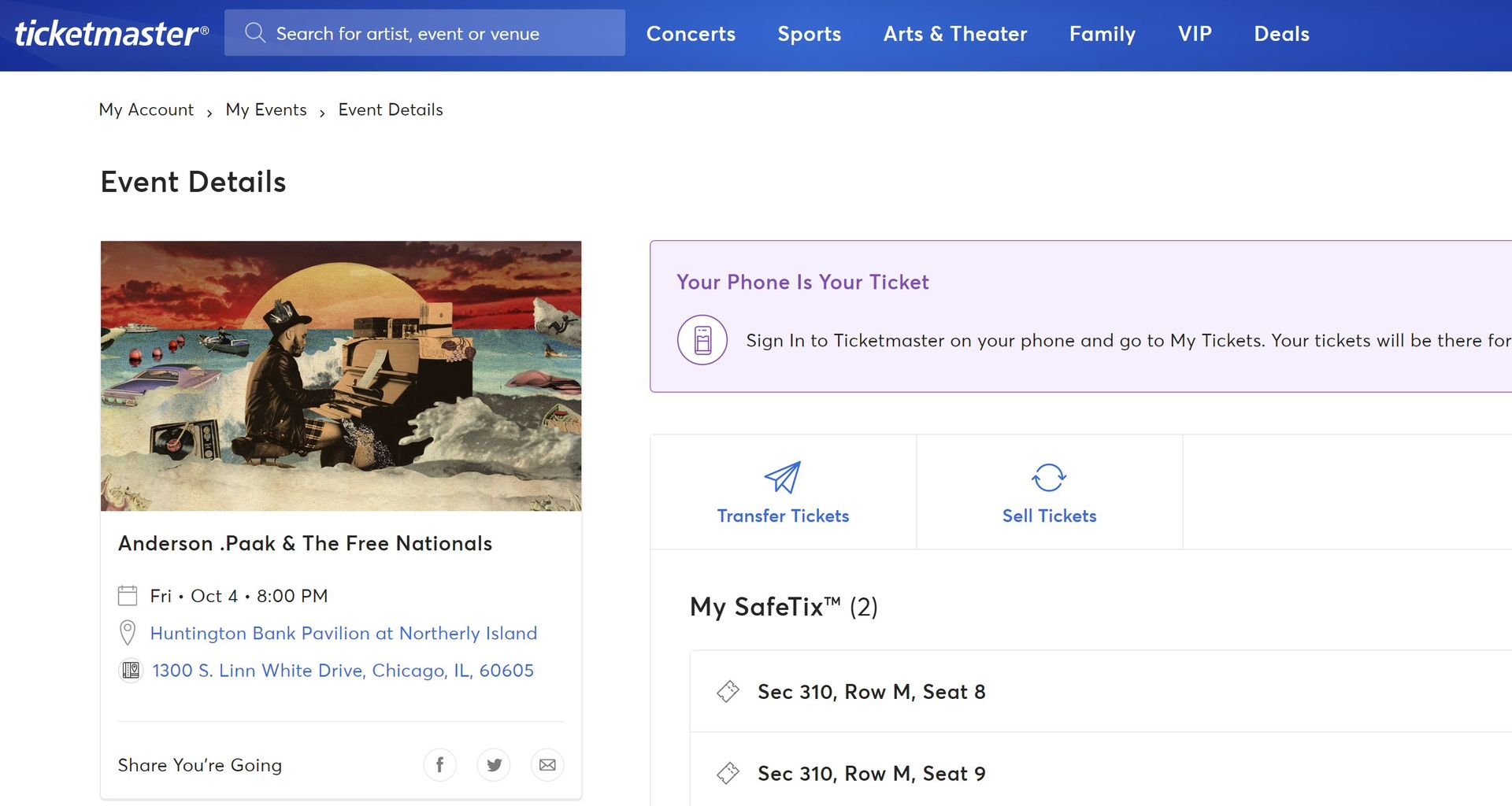Viewport: 1512px width, 806px height.
Task: Click the My SafeTix (2) heading
Action: pos(784,607)
